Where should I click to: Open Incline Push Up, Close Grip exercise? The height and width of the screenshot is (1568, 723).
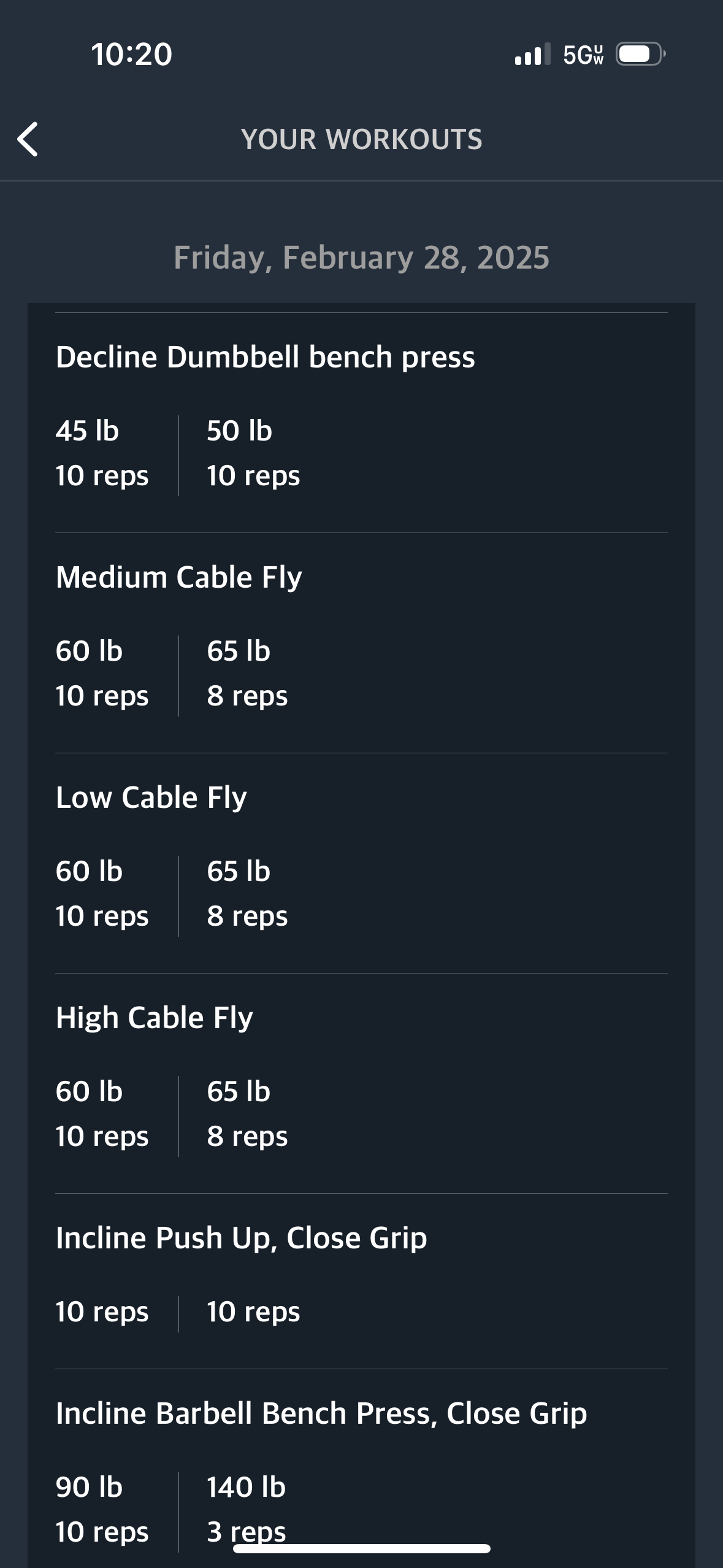click(x=242, y=1237)
